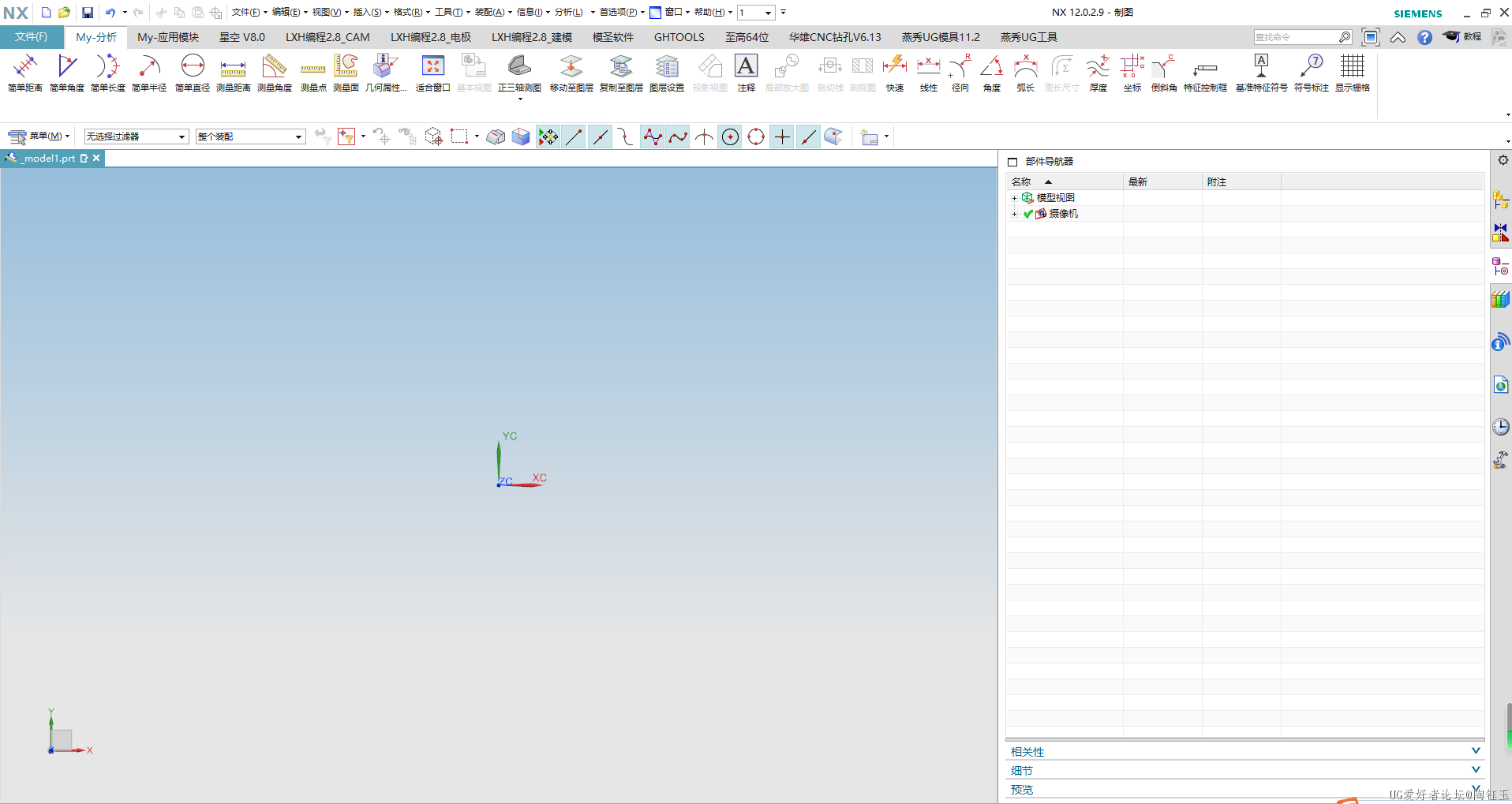Toggle the enable snap point option
This screenshot has width=1512, height=804.
coord(548,137)
